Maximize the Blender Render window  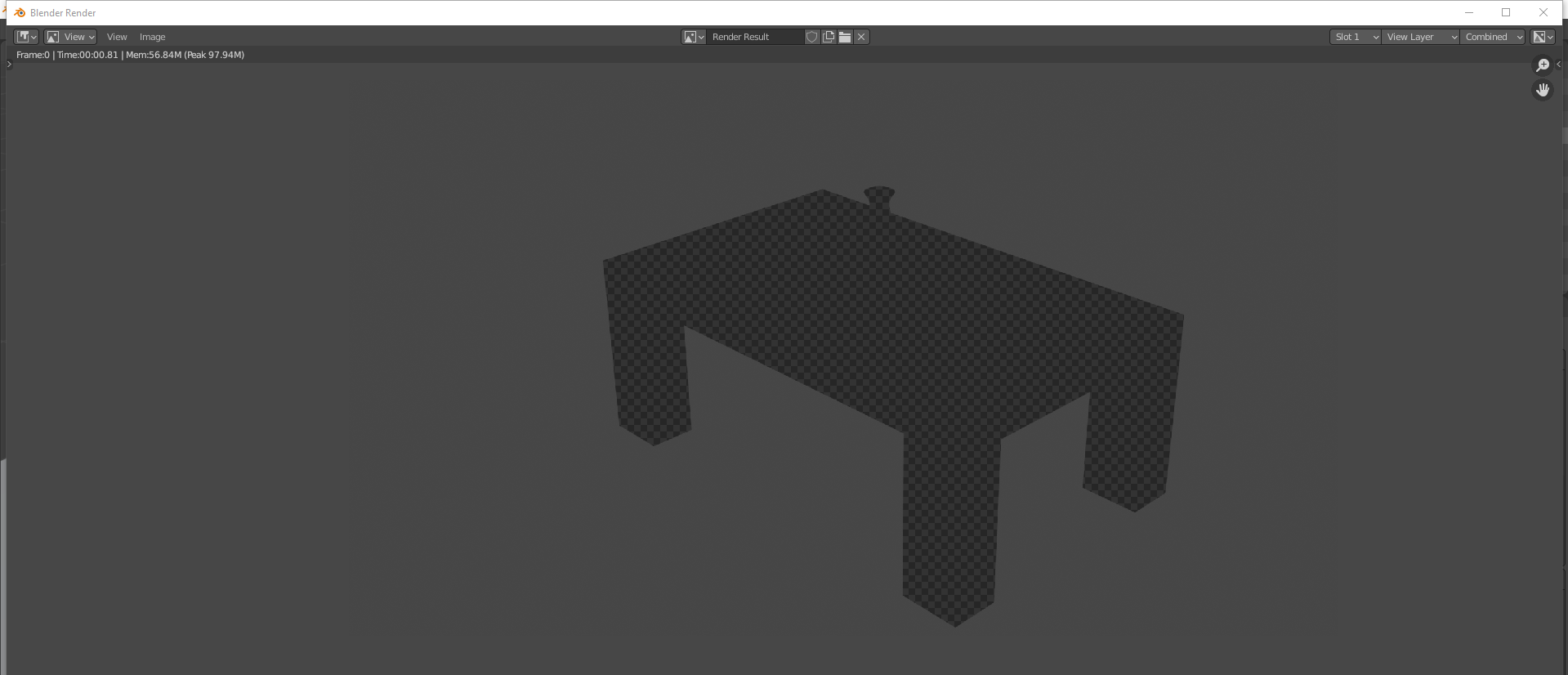point(1506,12)
